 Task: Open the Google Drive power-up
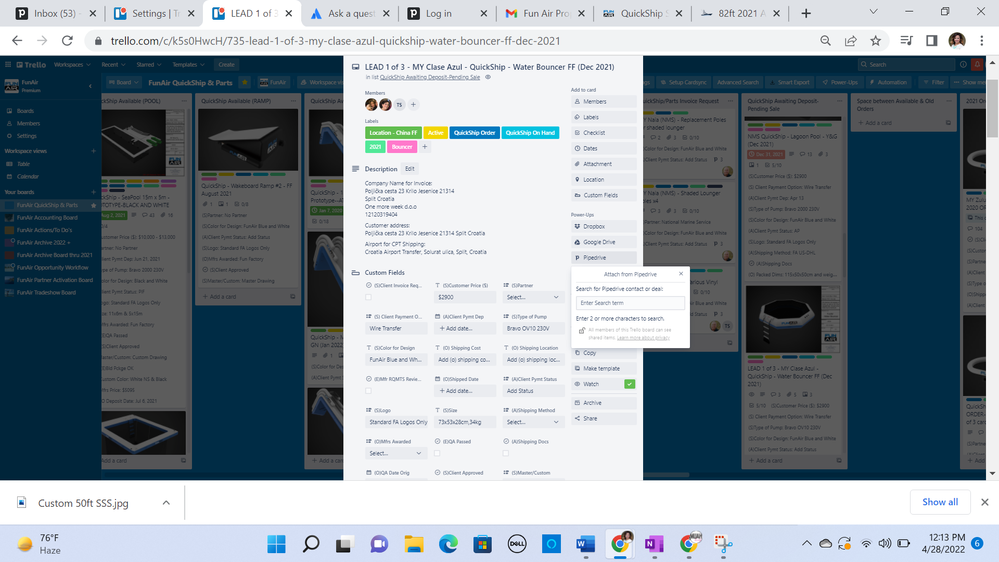click(x=603, y=242)
